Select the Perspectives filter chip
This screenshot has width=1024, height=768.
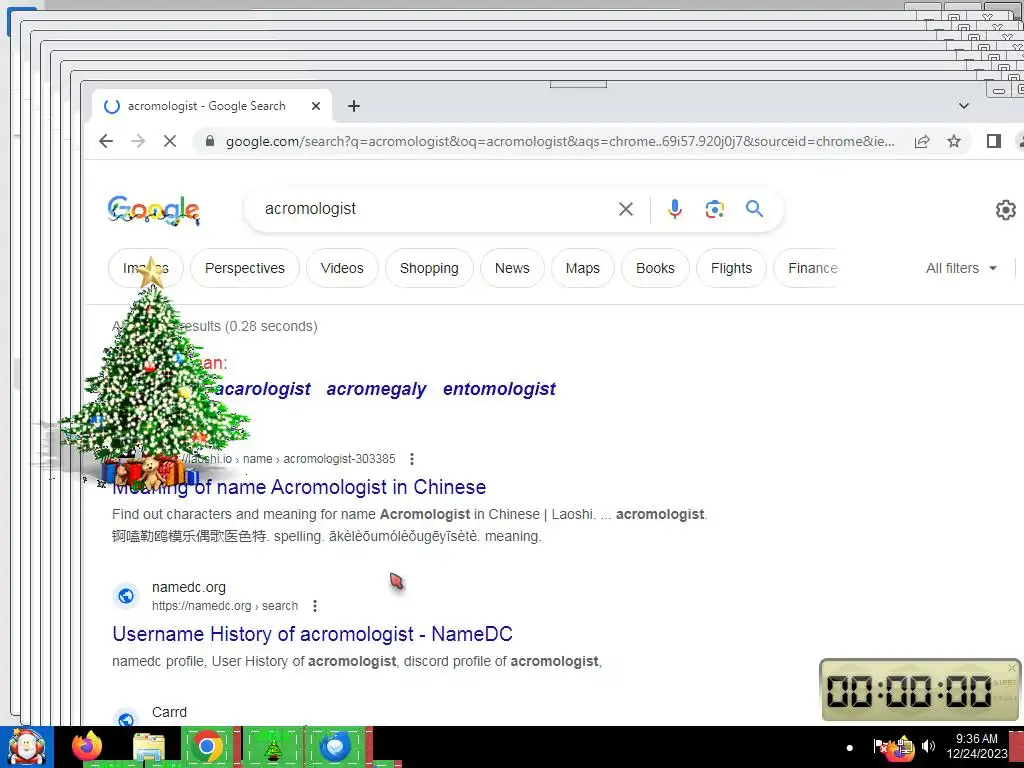pyautogui.click(x=245, y=268)
